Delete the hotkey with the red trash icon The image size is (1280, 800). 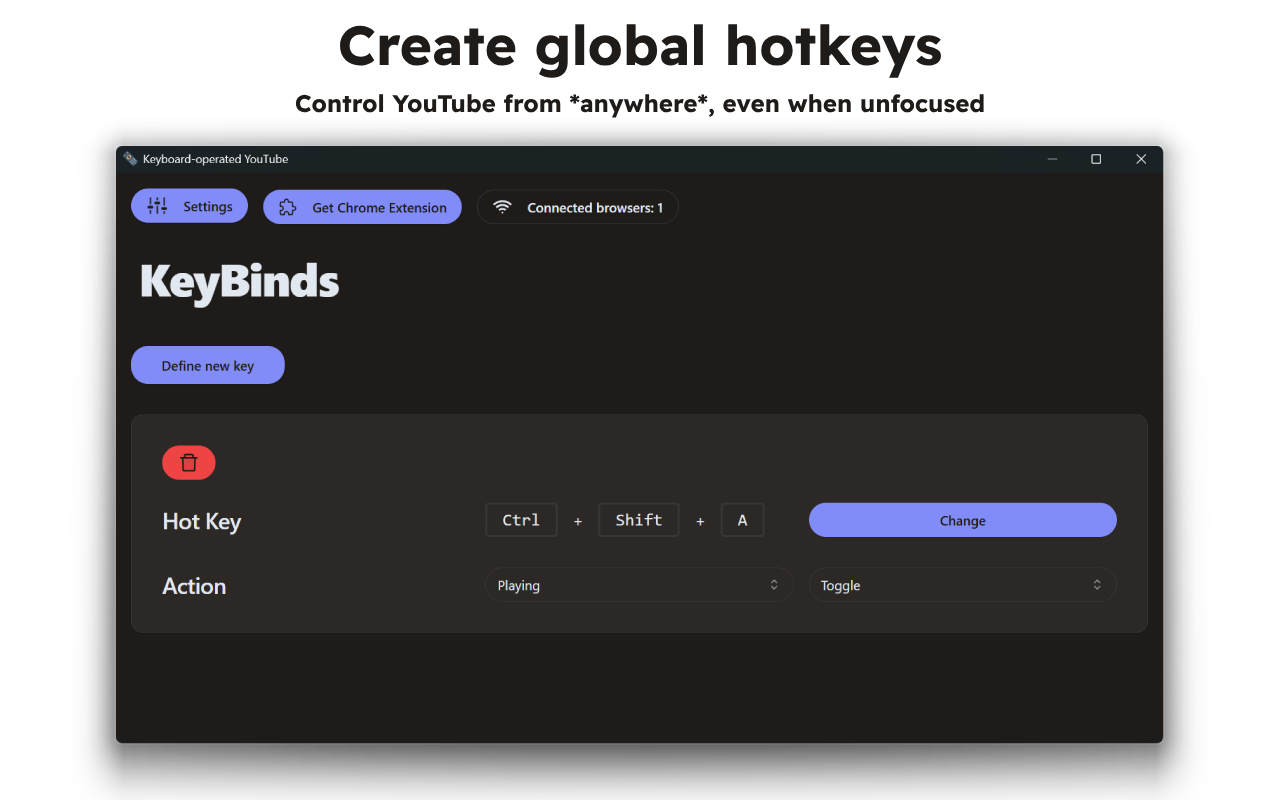click(189, 462)
